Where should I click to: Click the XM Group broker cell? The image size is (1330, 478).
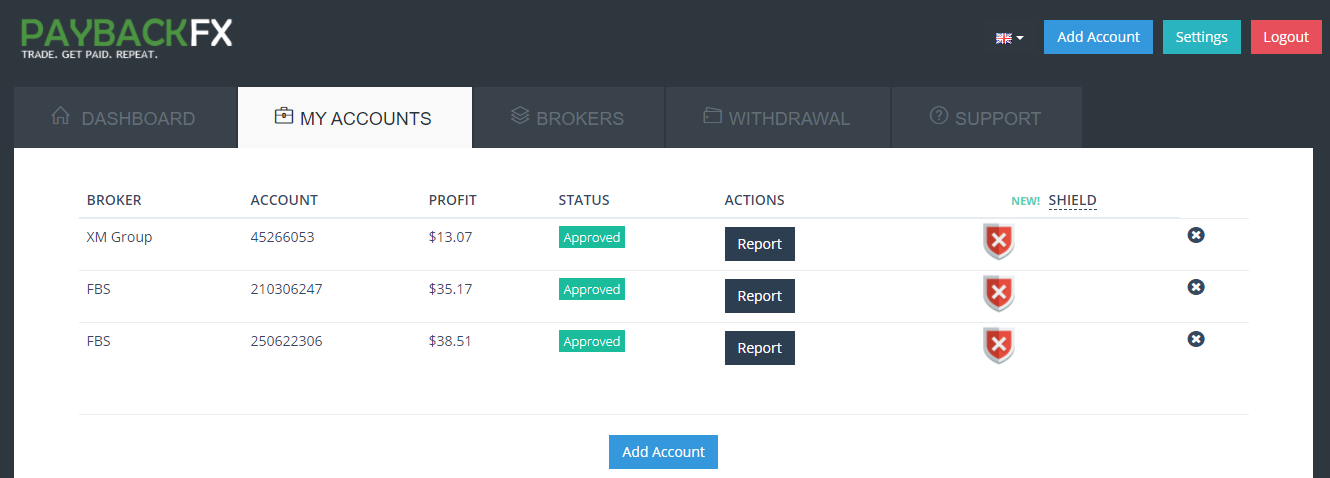[120, 238]
